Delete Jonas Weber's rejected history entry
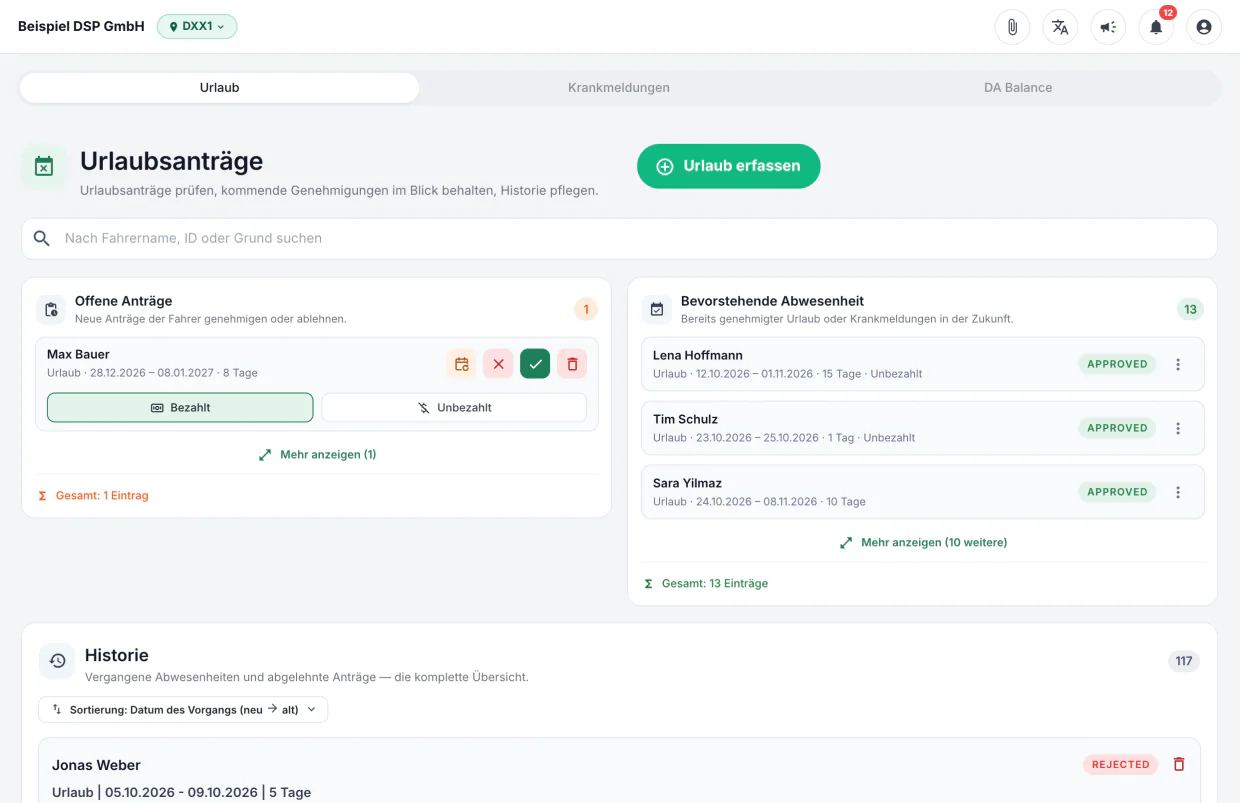This screenshot has height=803, width=1240. [x=1179, y=764]
